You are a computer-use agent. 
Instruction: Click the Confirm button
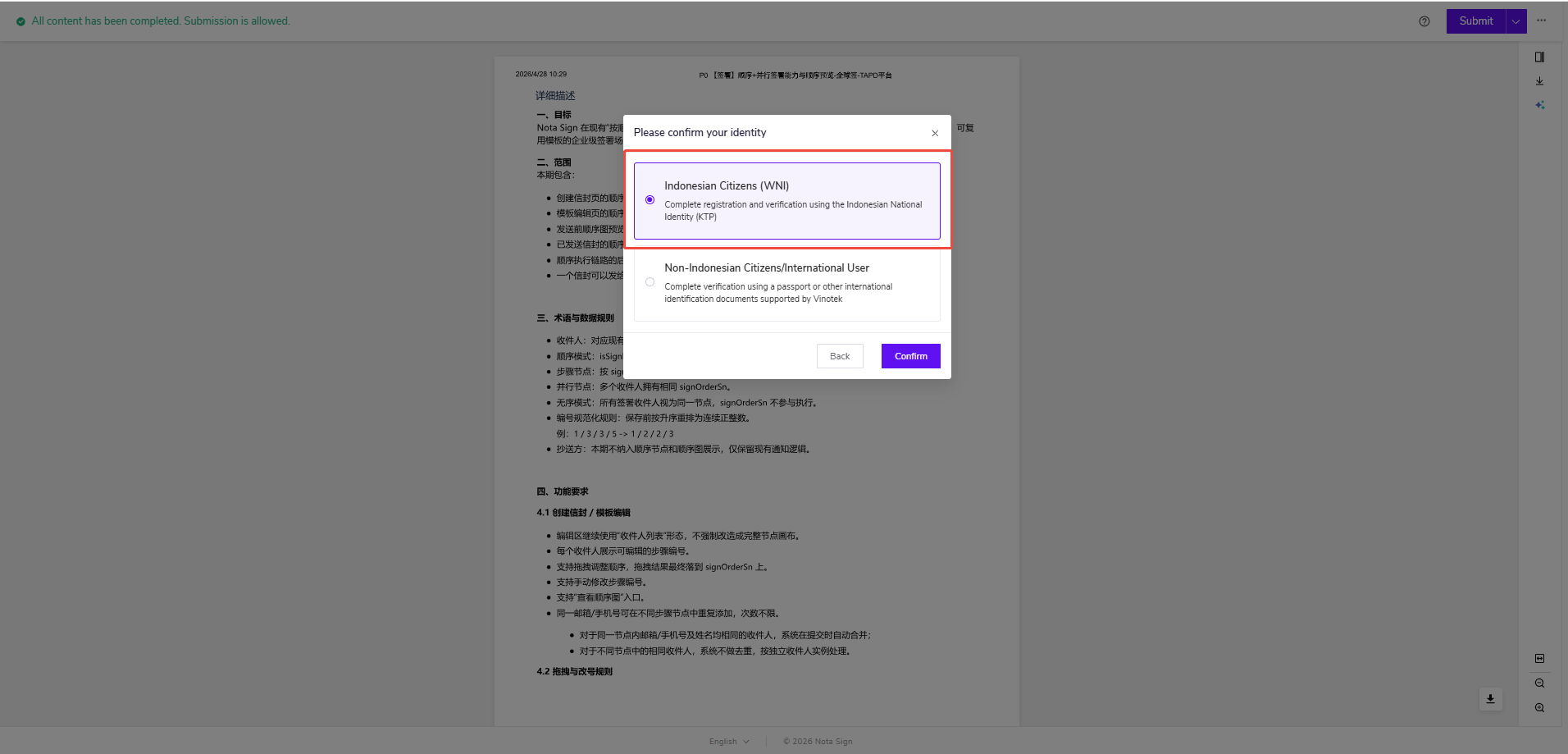coord(911,356)
